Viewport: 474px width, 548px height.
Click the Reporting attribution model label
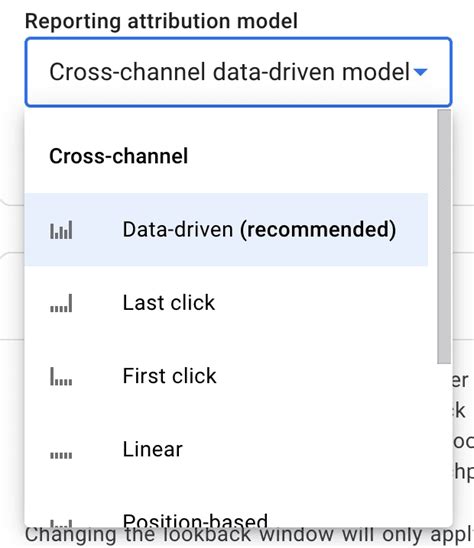coord(161,21)
